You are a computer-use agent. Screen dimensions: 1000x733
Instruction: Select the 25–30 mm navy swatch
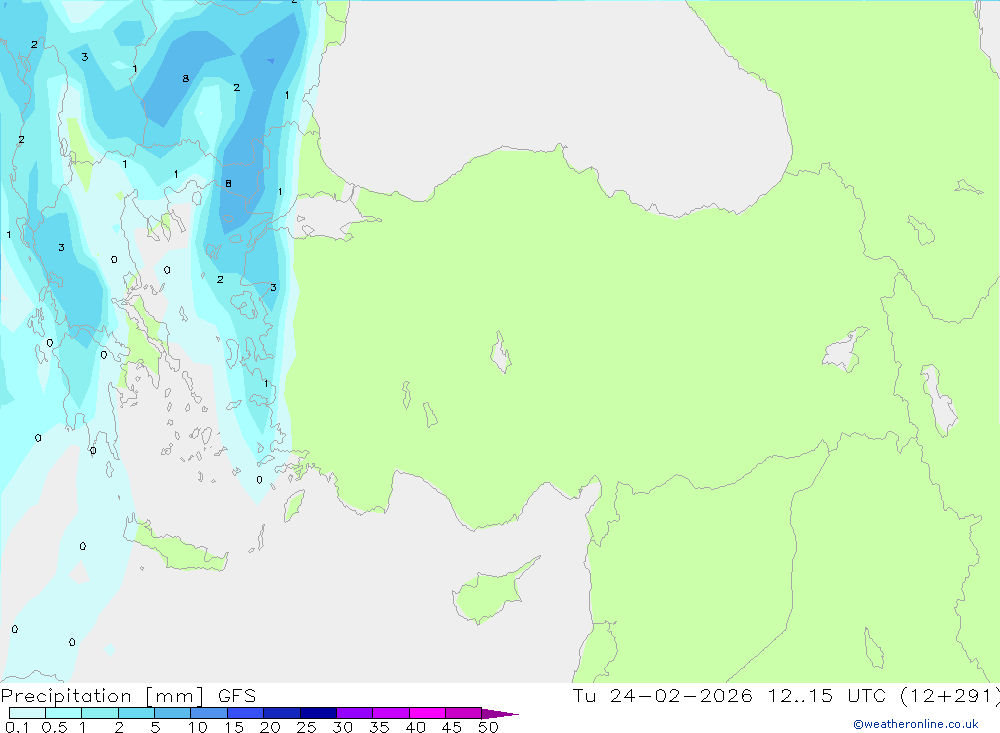(x=318, y=713)
